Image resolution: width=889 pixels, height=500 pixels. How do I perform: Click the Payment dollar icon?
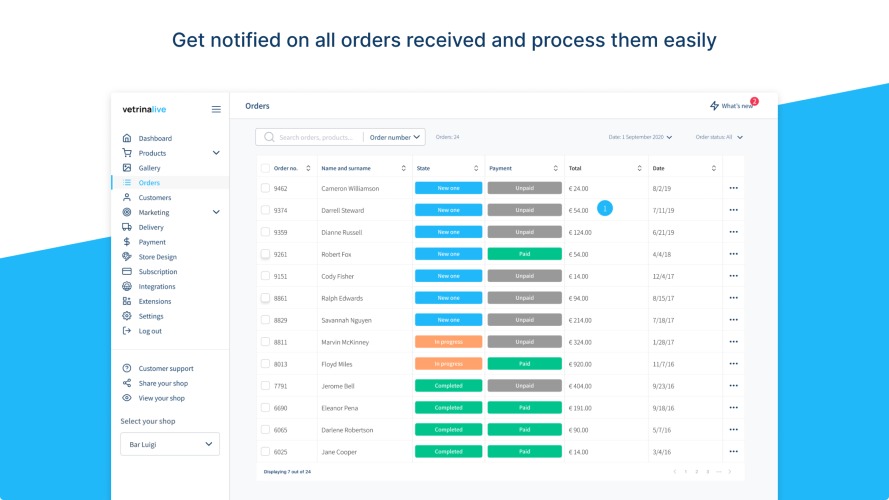127,241
